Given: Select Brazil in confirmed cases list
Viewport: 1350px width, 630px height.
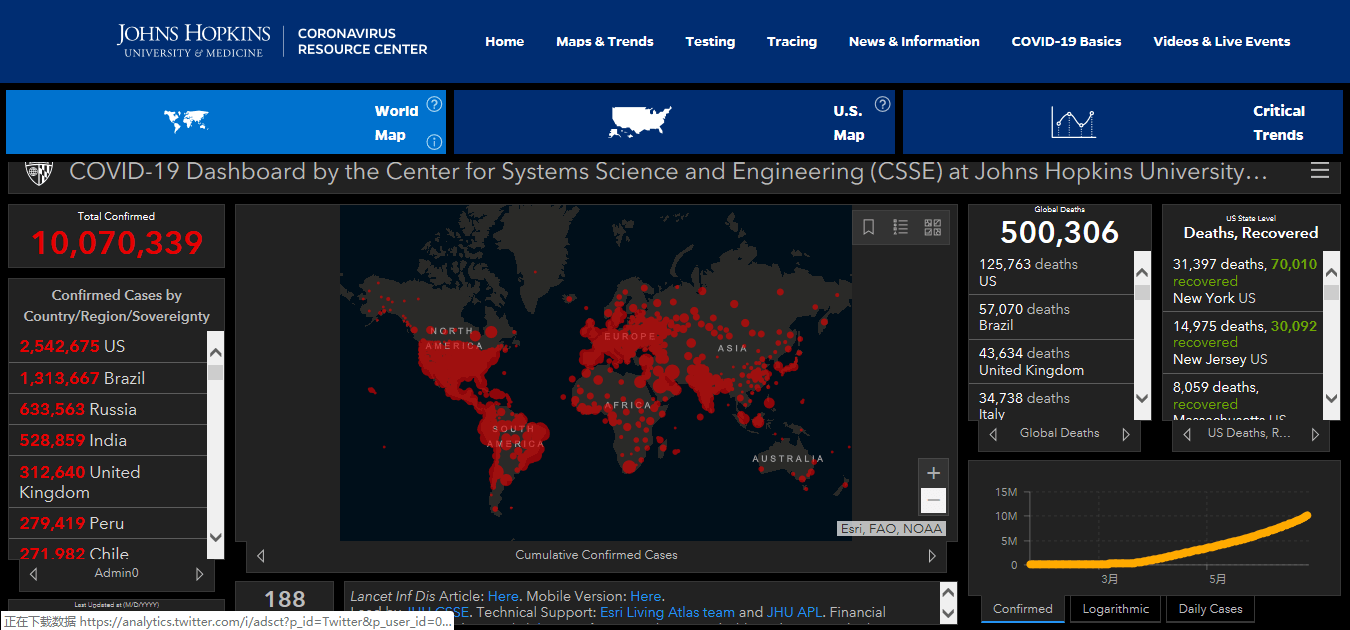Looking at the screenshot, I should click(x=107, y=378).
